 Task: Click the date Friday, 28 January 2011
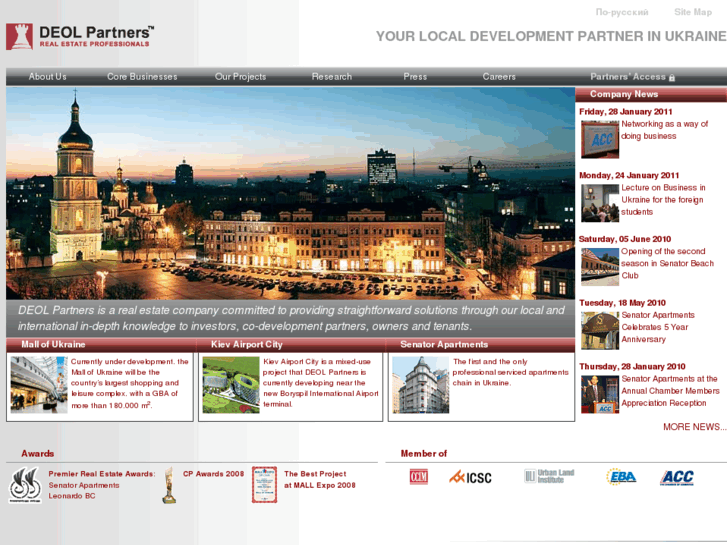pos(625,112)
